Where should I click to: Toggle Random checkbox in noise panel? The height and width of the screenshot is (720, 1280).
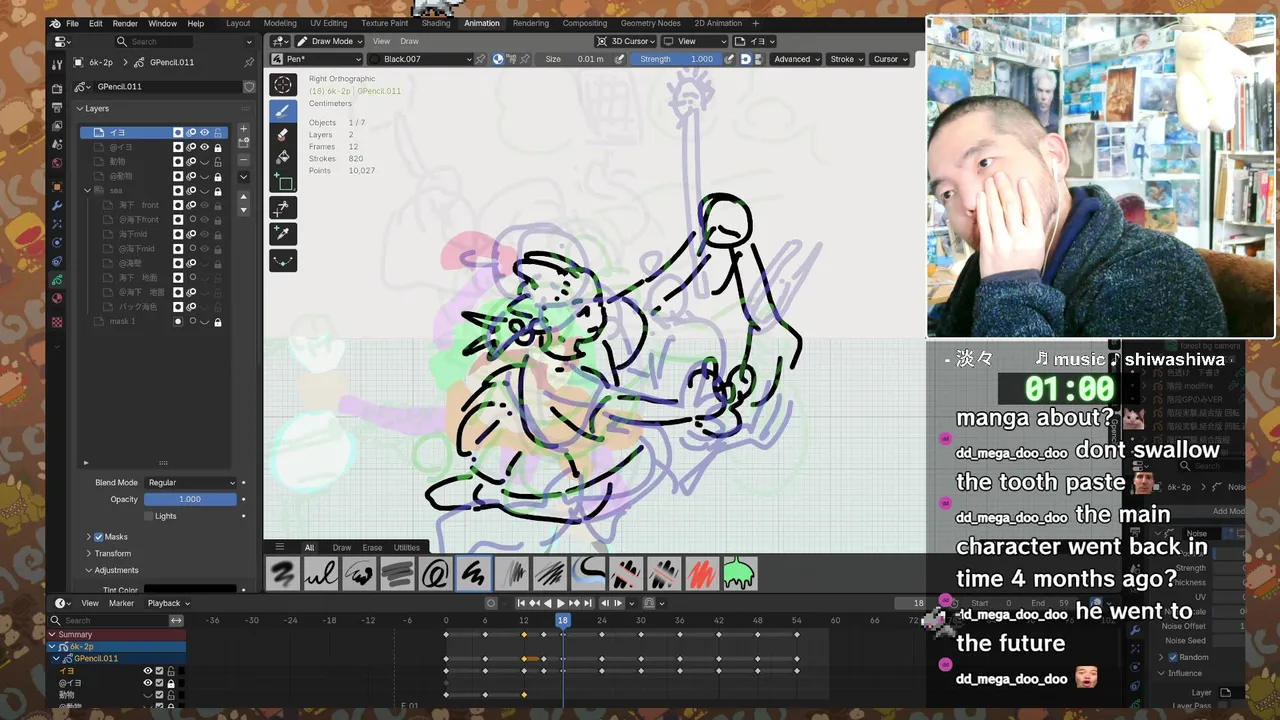coord(1173,657)
